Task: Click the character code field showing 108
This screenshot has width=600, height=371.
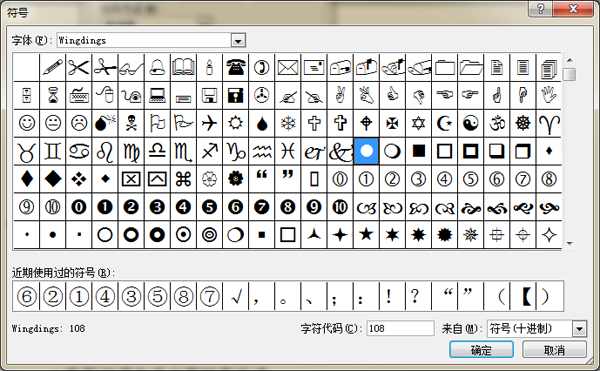Action: (x=400, y=329)
